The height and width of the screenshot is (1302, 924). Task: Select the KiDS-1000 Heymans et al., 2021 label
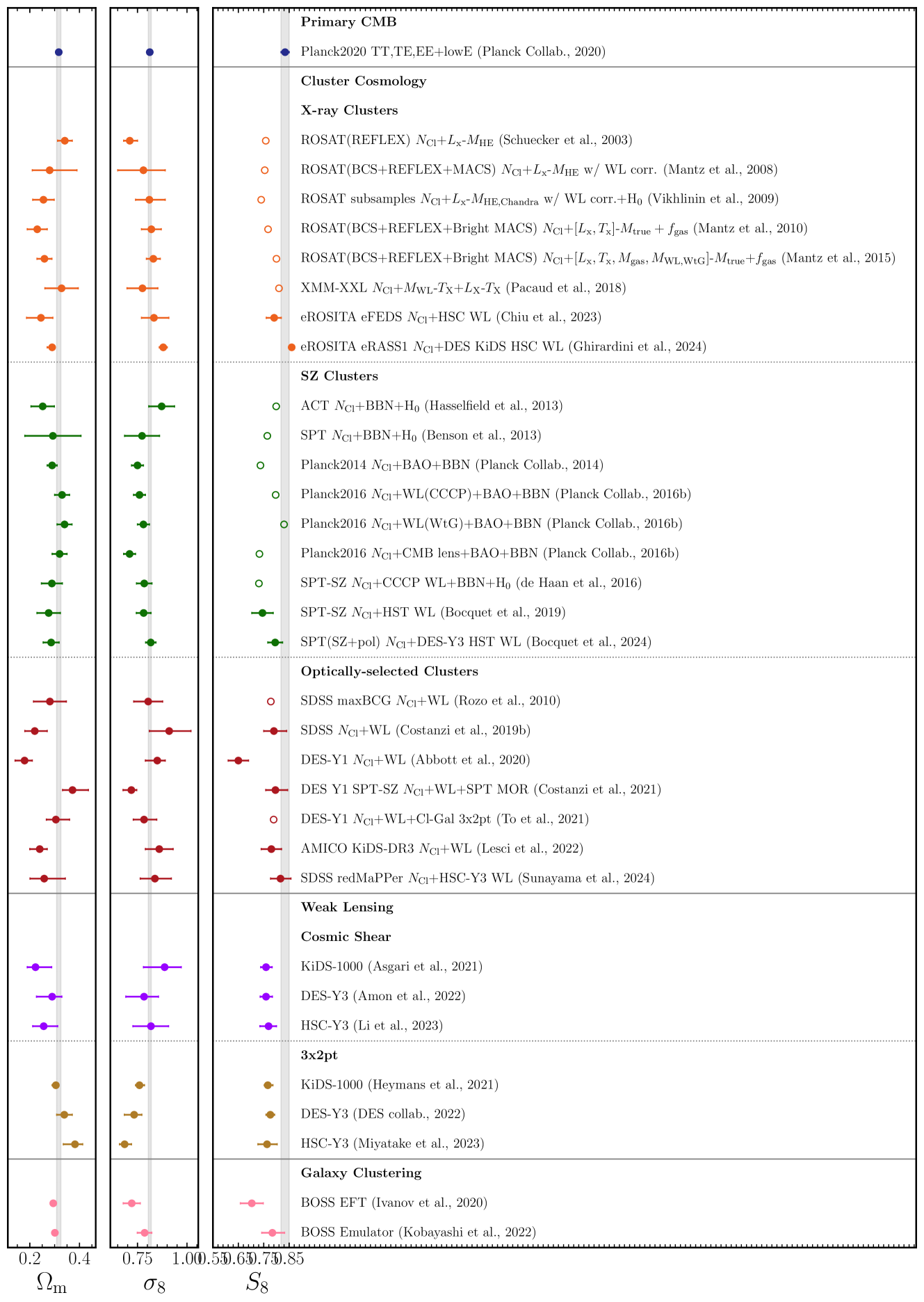coord(400,1085)
